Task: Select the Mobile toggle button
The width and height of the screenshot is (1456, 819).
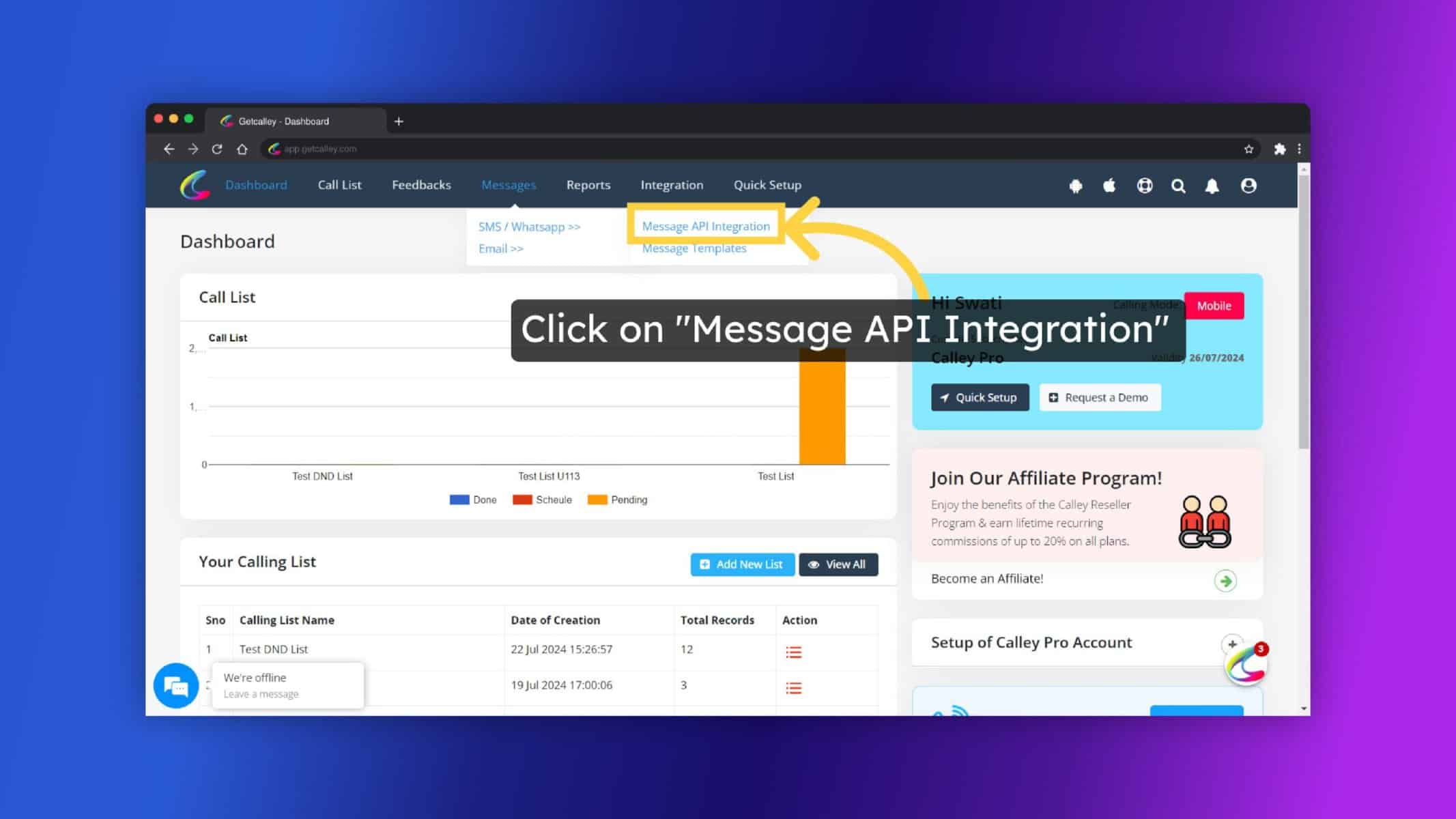Action: pyautogui.click(x=1213, y=306)
